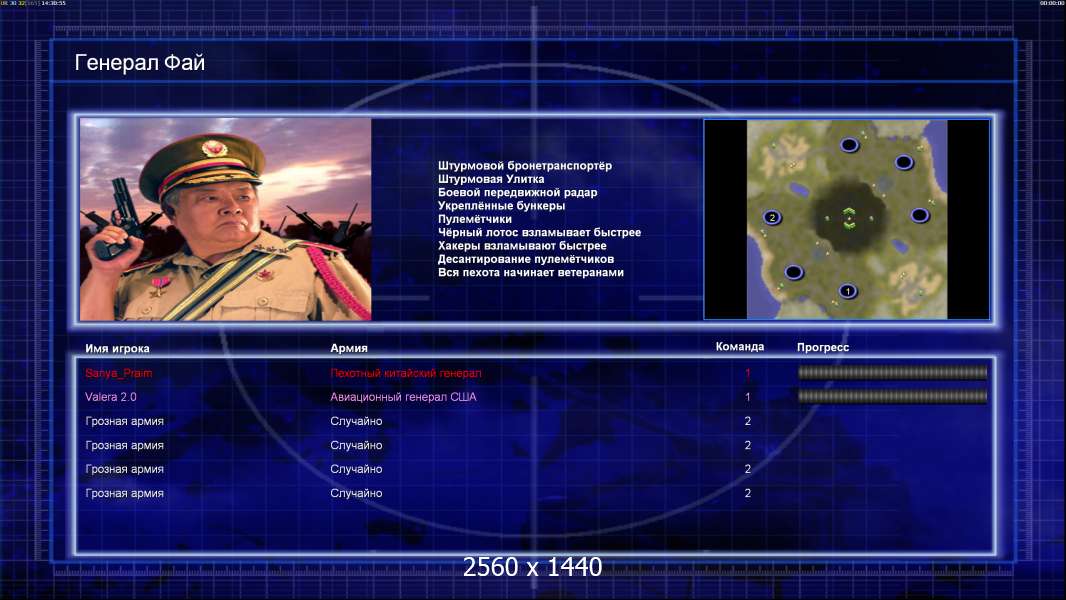The height and width of the screenshot is (600, 1066).
Task: Click the "Пулемётчики" line
Action: (x=475, y=219)
